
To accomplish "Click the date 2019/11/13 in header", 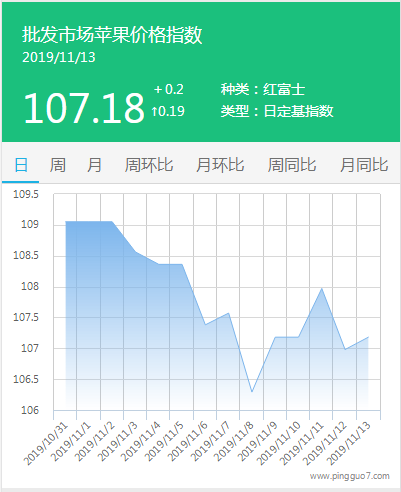I will coord(59,57).
